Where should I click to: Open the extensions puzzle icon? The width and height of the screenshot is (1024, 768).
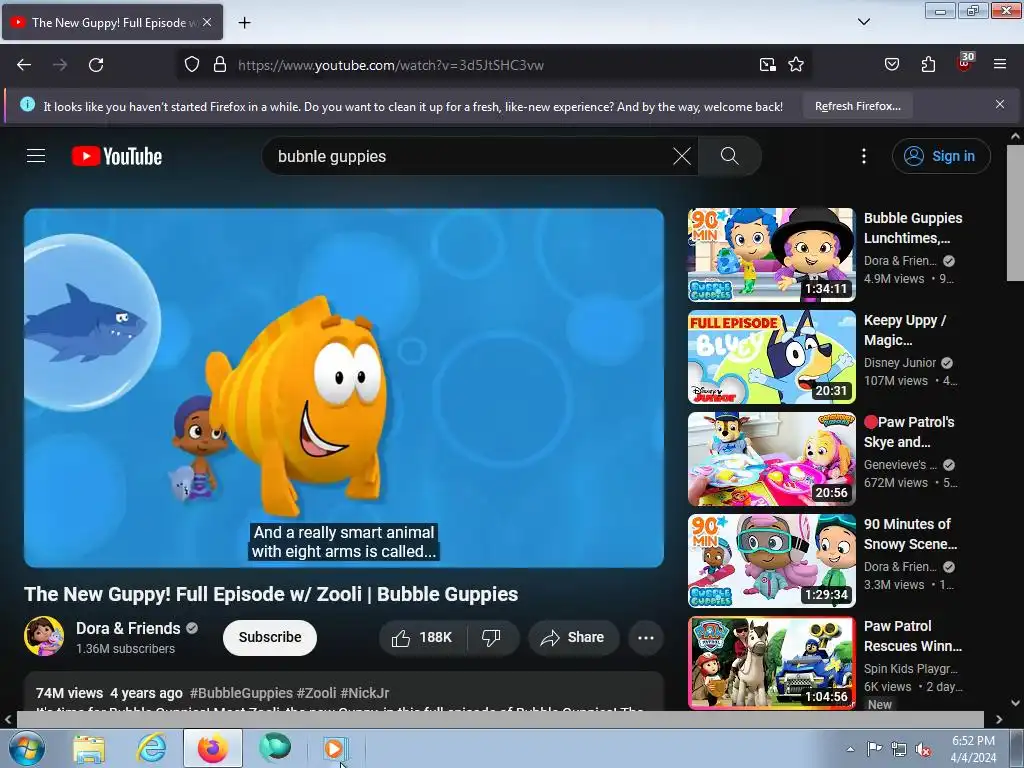[x=928, y=65]
